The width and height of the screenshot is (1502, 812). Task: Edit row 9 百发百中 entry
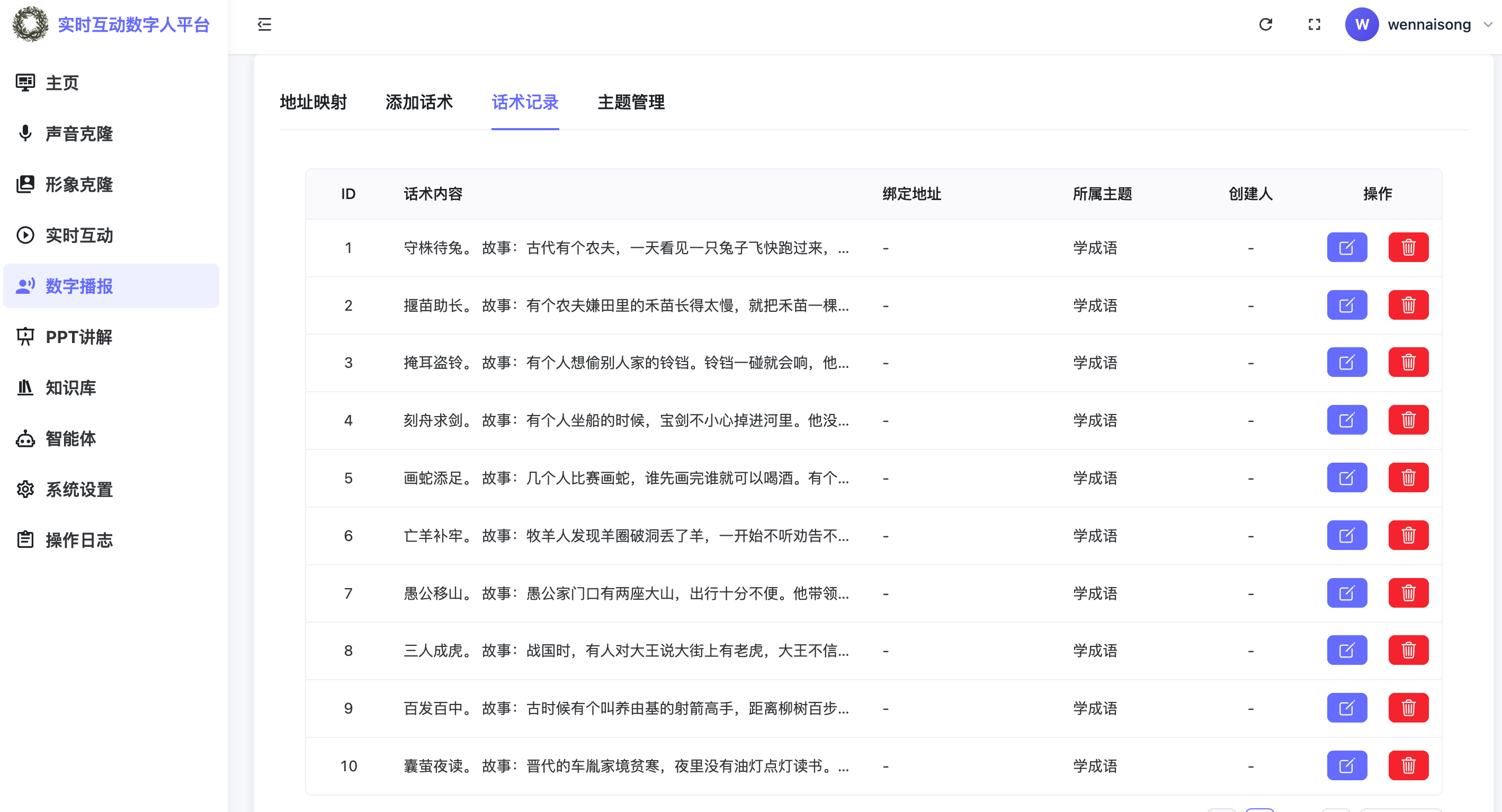tap(1347, 708)
